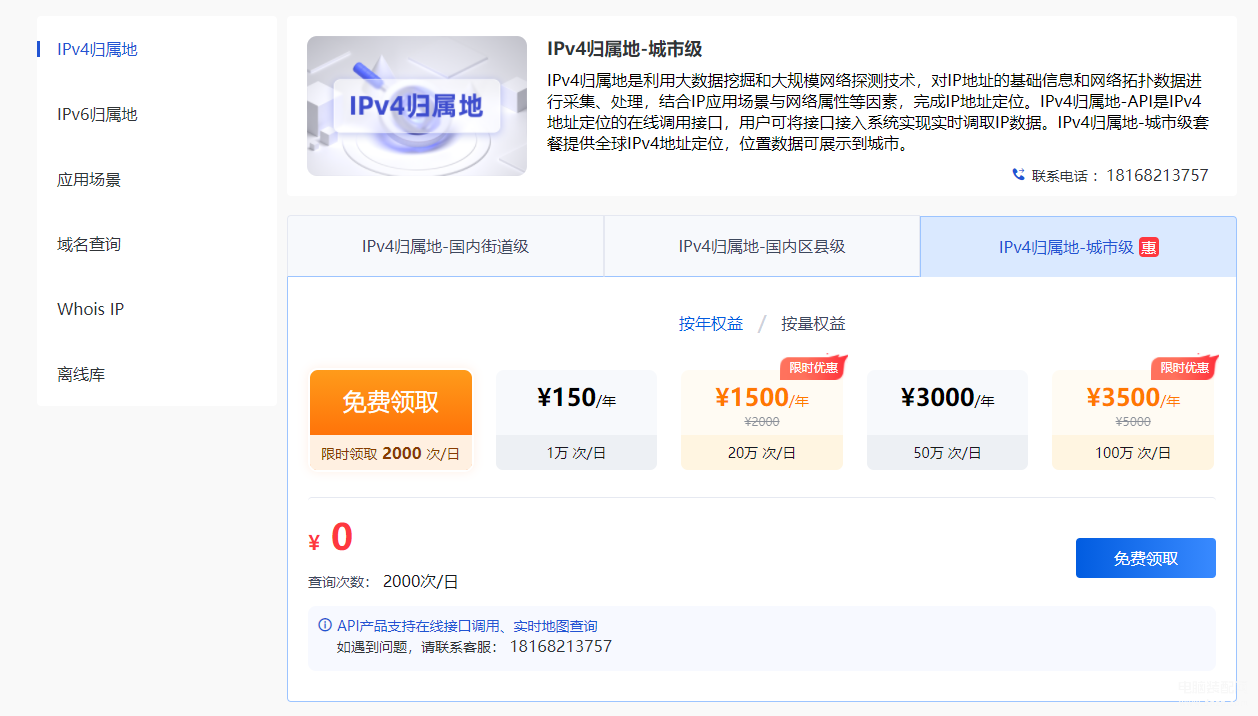1258x716 pixels.
Task: Click the struck-through ¥2000 original price
Action: tap(762, 422)
